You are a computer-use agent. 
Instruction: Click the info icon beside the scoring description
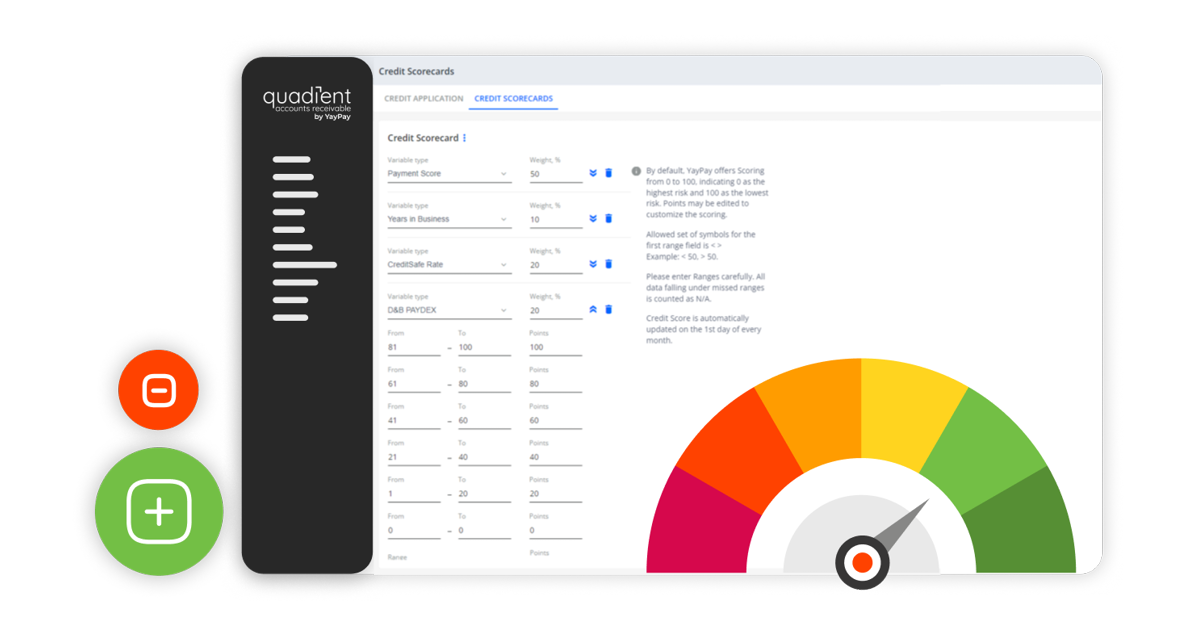pos(636,170)
